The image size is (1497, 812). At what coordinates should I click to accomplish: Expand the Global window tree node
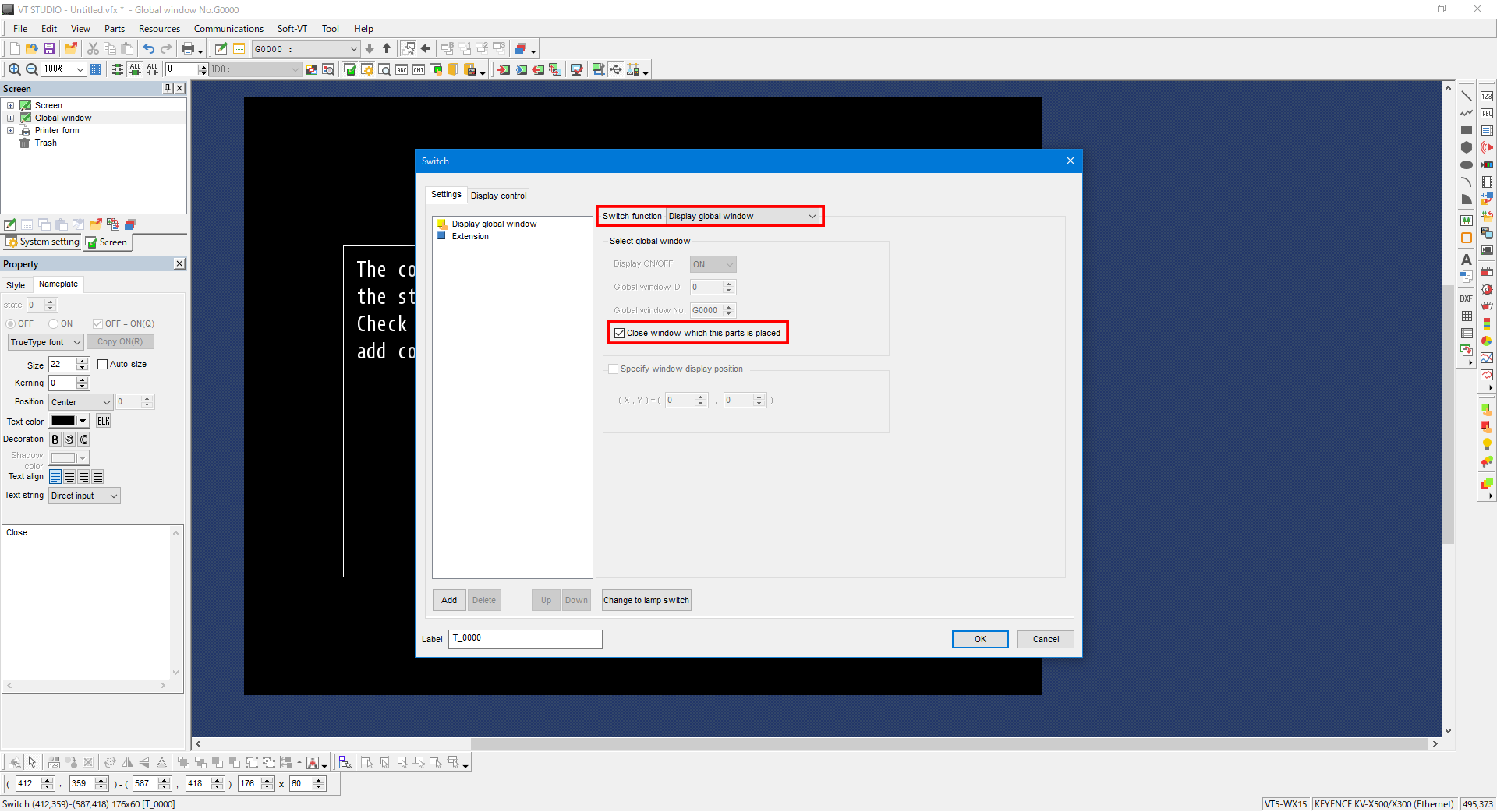pos(11,118)
